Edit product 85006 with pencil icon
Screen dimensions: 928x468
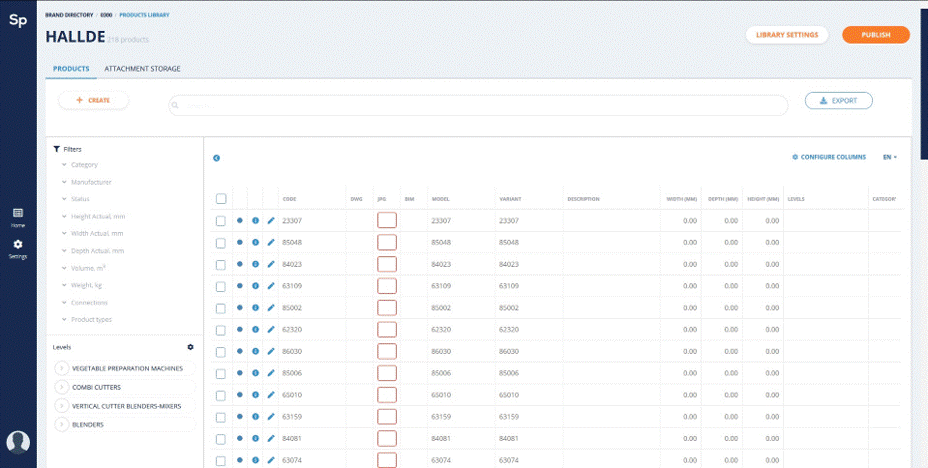(x=271, y=373)
